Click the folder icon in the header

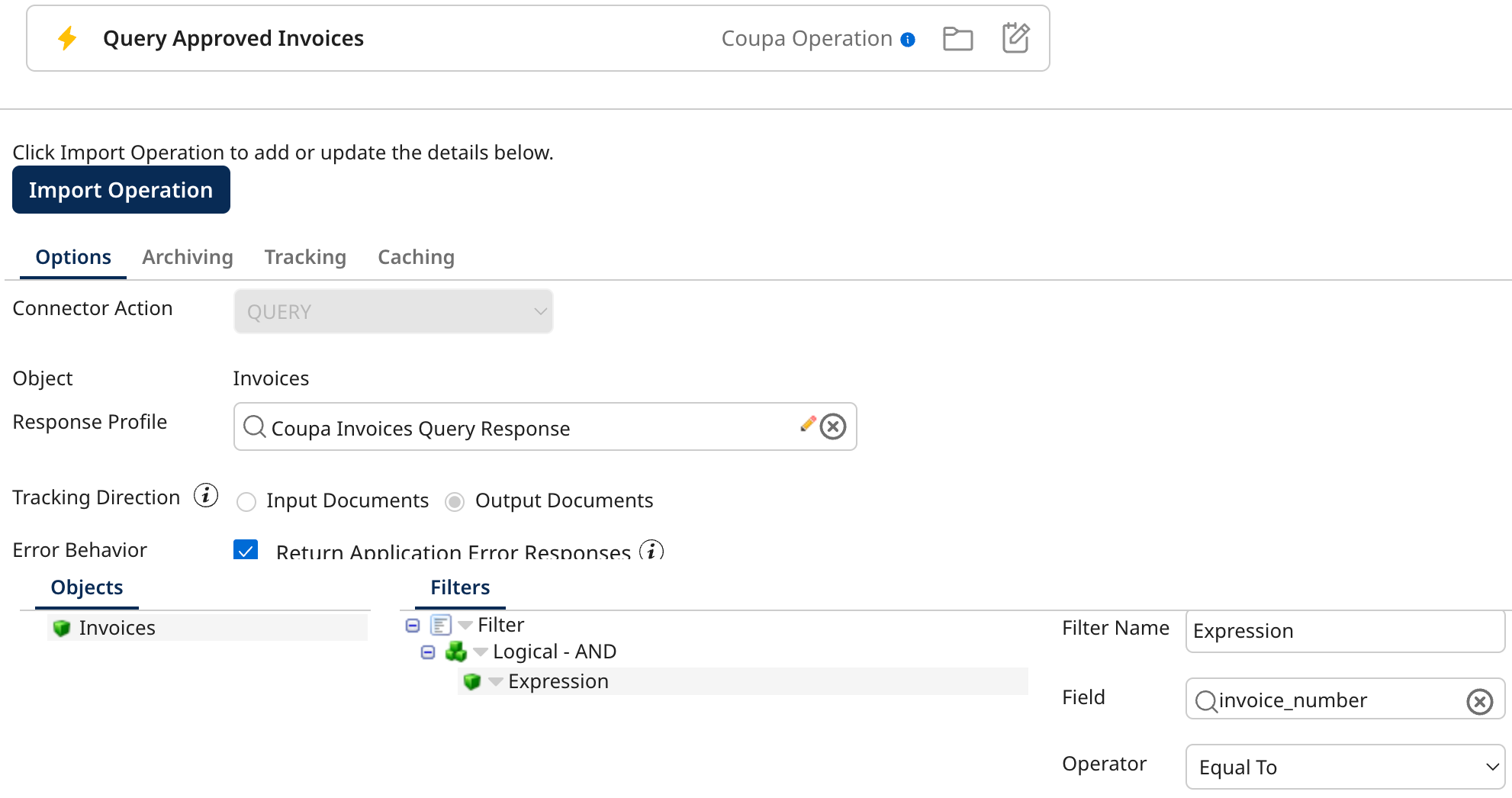pyautogui.click(x=957, y=37)
